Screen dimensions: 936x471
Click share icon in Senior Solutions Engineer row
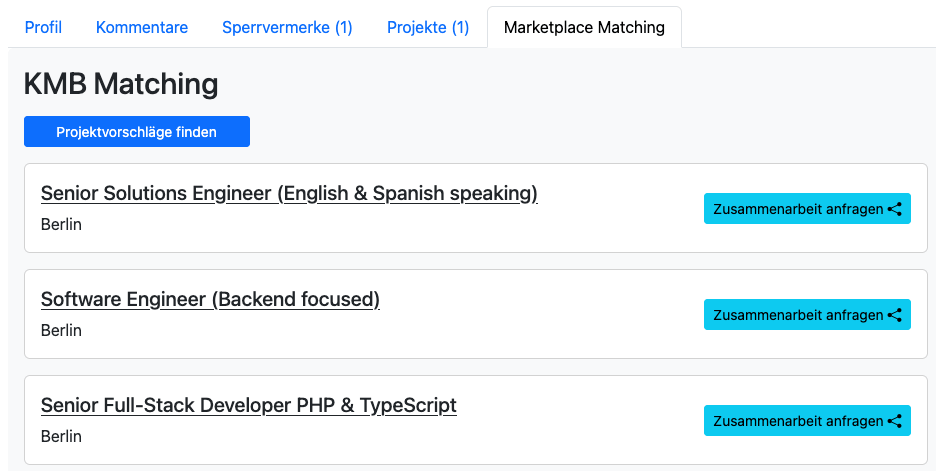click(895, 209)
